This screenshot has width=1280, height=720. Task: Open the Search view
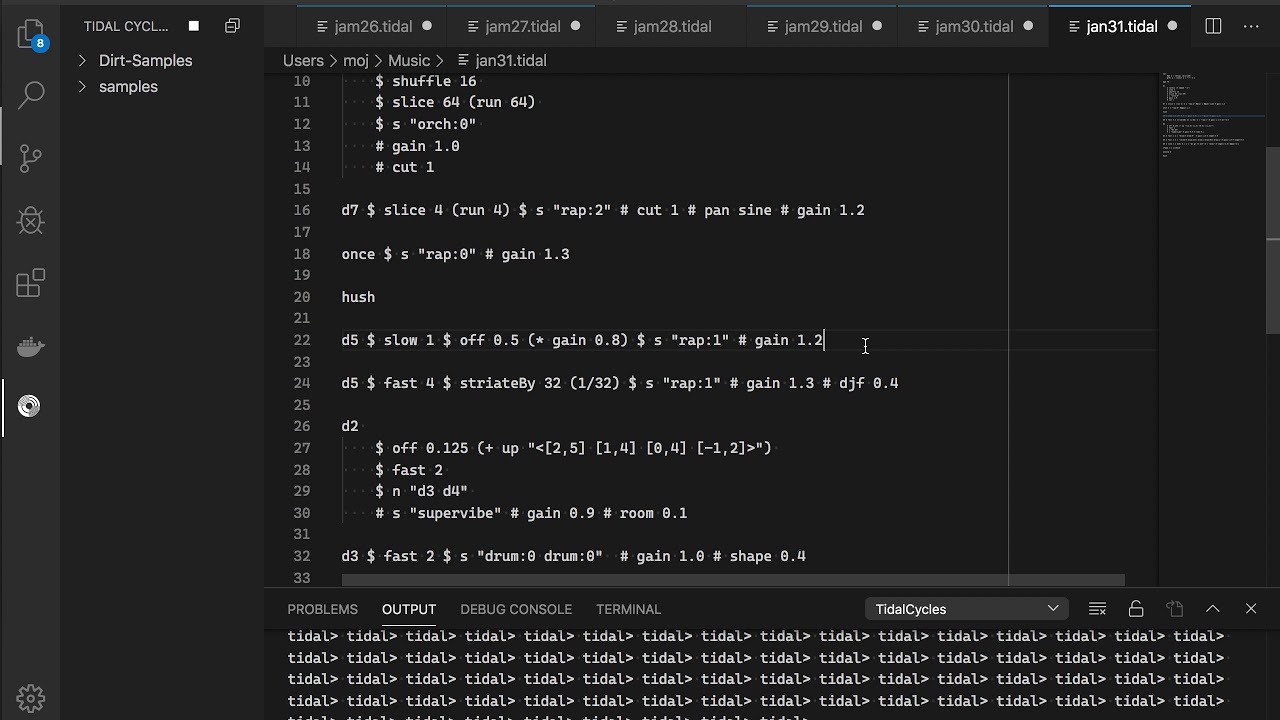pyautogui.click(x=31, y=96)
